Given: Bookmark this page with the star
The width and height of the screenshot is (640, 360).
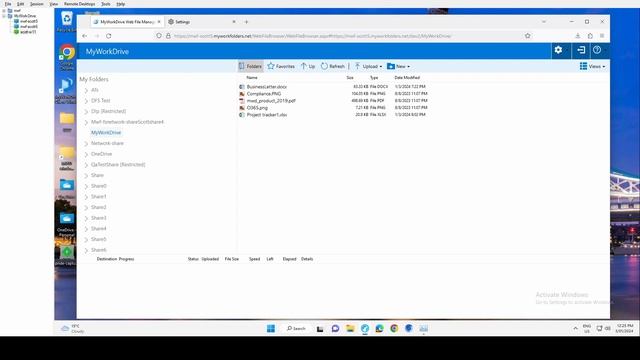Looking at the screenshot, I should (x=527, y=36).
